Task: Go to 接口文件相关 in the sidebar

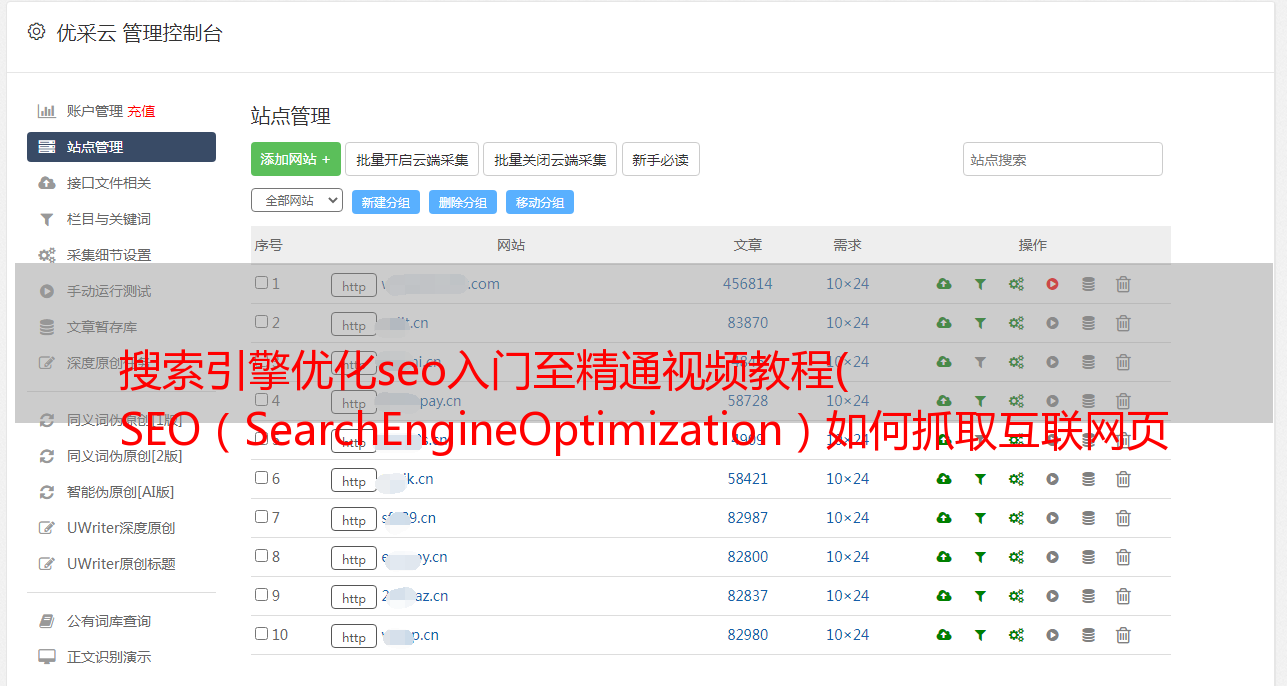Action: pyautogui.click(x=108, y=183)
